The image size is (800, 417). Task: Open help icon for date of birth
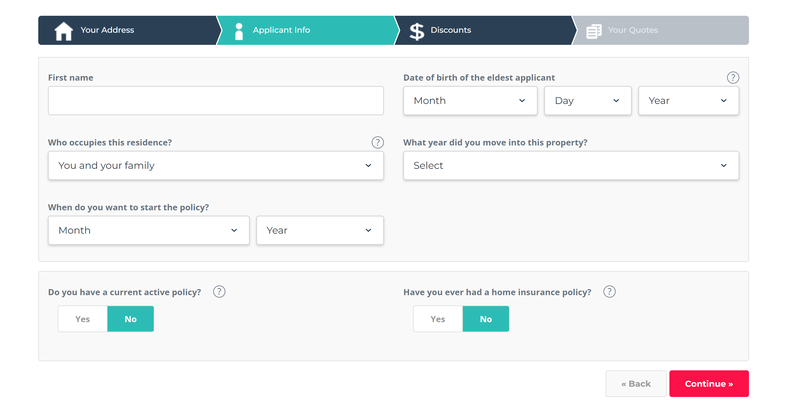pyautogui.click(x=733, y=78)
